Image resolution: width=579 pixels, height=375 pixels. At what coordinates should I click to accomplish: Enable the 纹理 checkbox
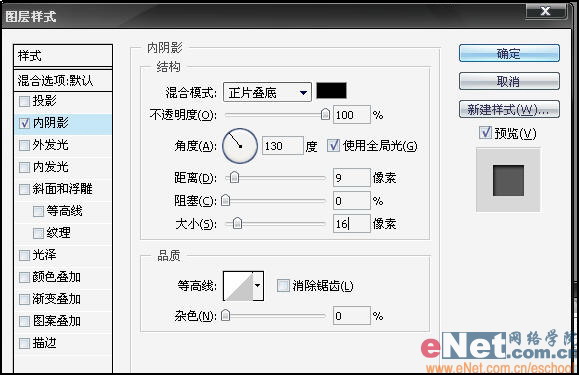click(38, 233)
